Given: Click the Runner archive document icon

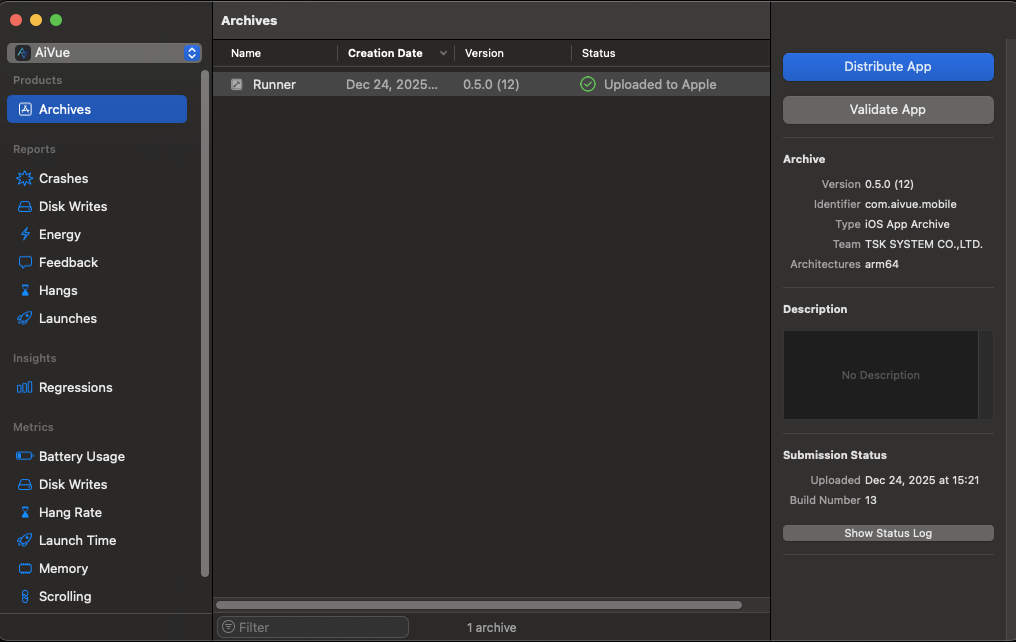Looking at the screenshot, I should click(237, 84).
